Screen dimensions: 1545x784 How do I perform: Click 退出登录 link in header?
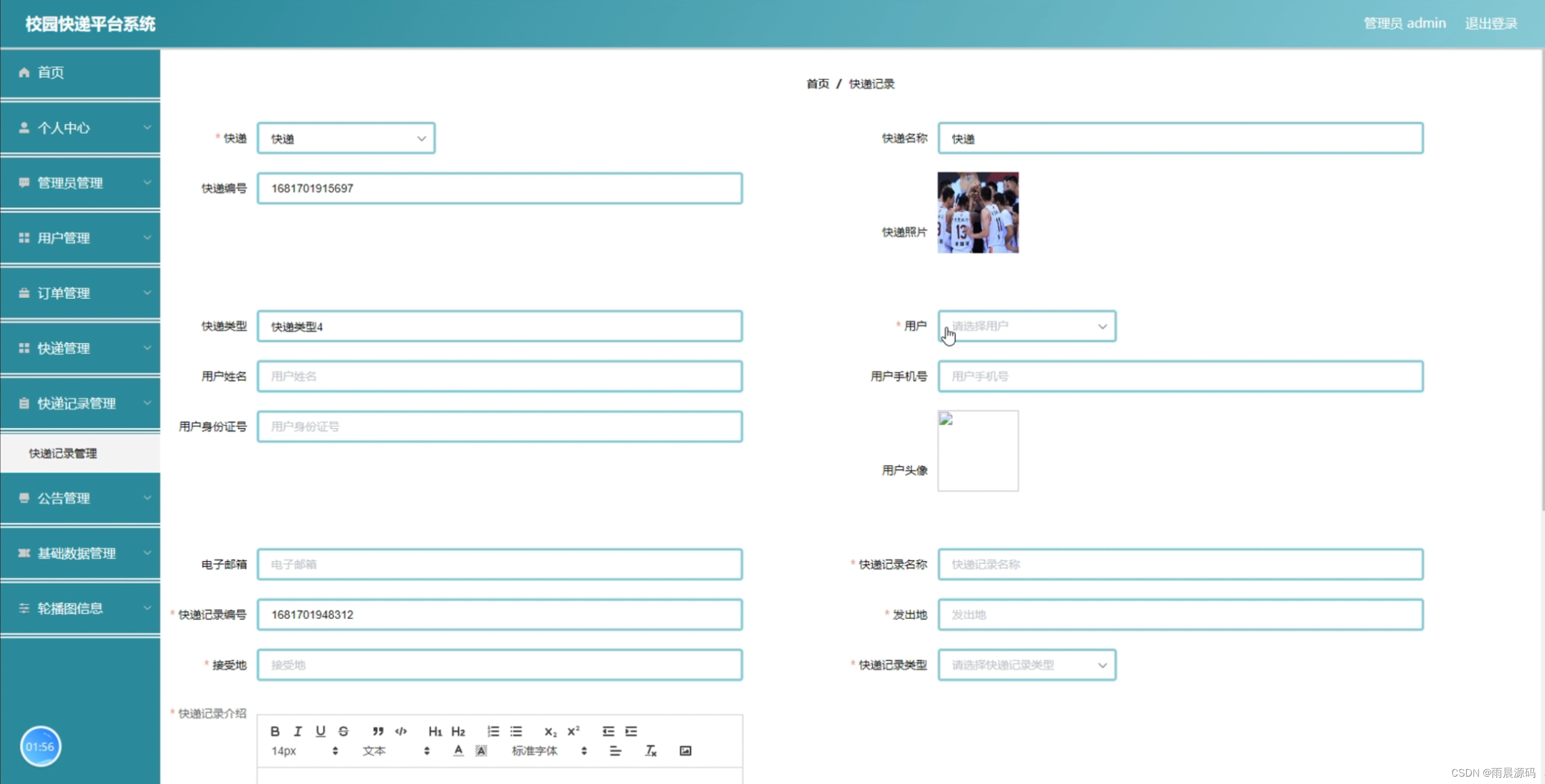point(1491,23)
